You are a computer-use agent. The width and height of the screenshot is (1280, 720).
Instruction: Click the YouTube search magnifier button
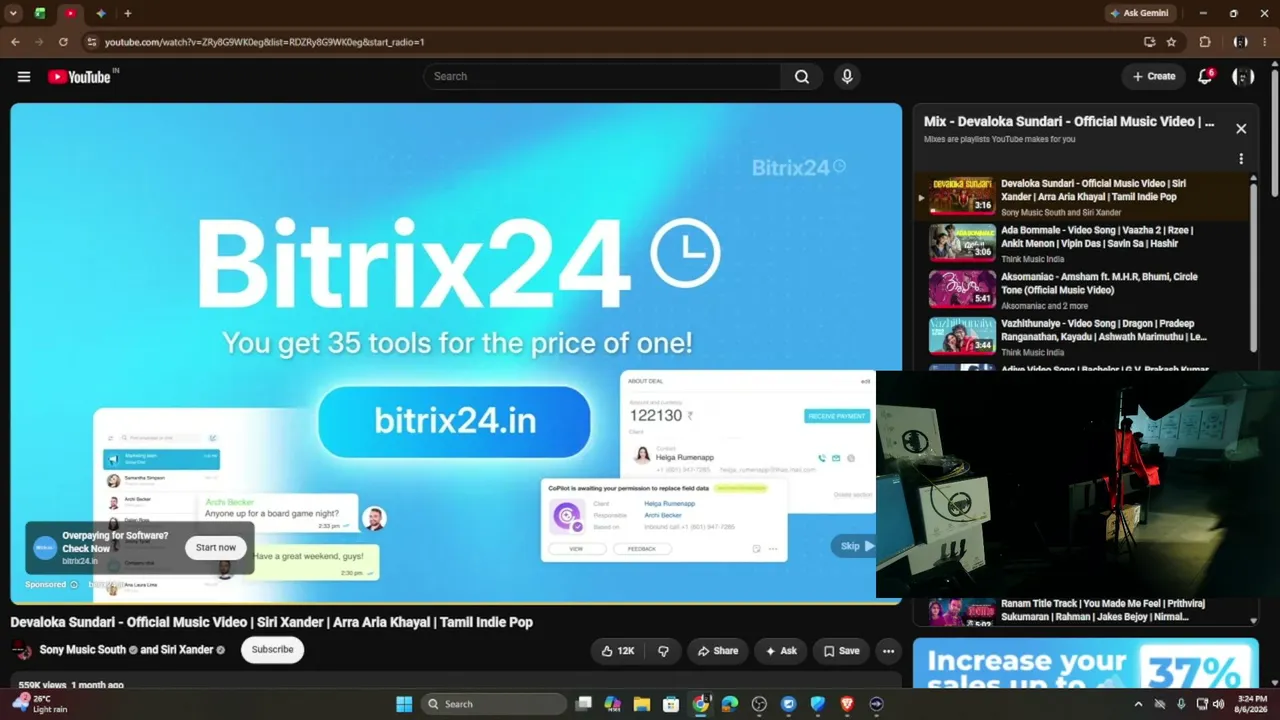tap(802, 77)
